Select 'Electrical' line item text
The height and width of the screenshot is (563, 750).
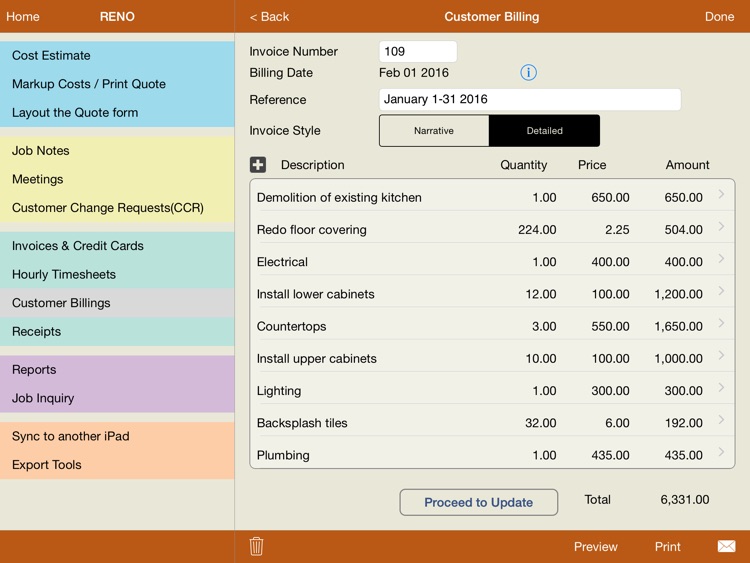[282, 262]
